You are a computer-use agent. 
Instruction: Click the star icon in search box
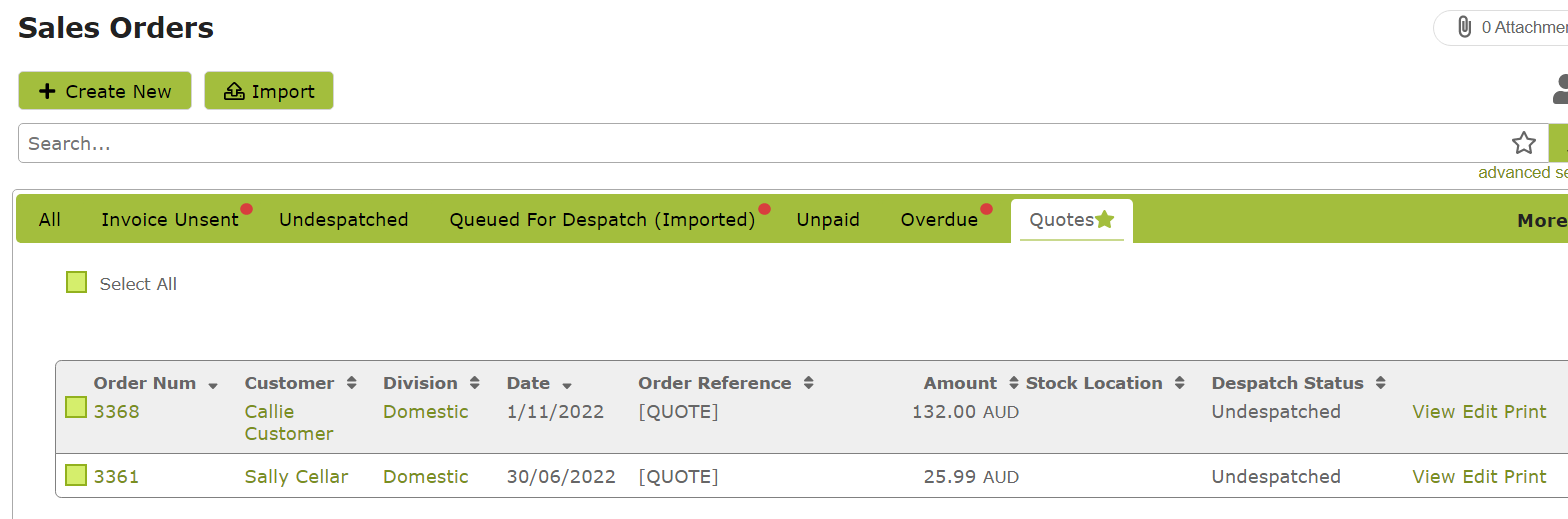(1523, 143)
